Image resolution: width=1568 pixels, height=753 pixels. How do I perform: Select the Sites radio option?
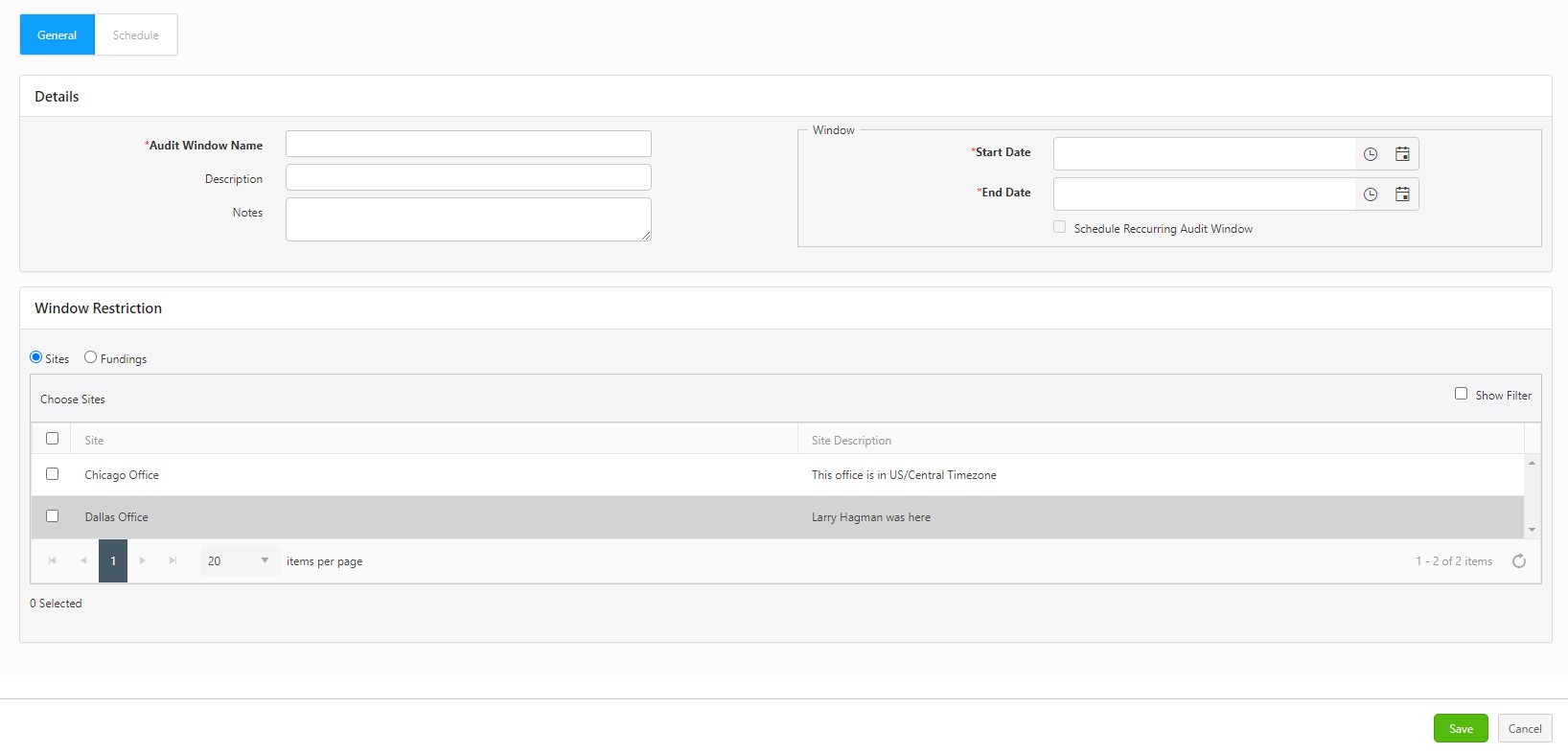tap(36, 357)
